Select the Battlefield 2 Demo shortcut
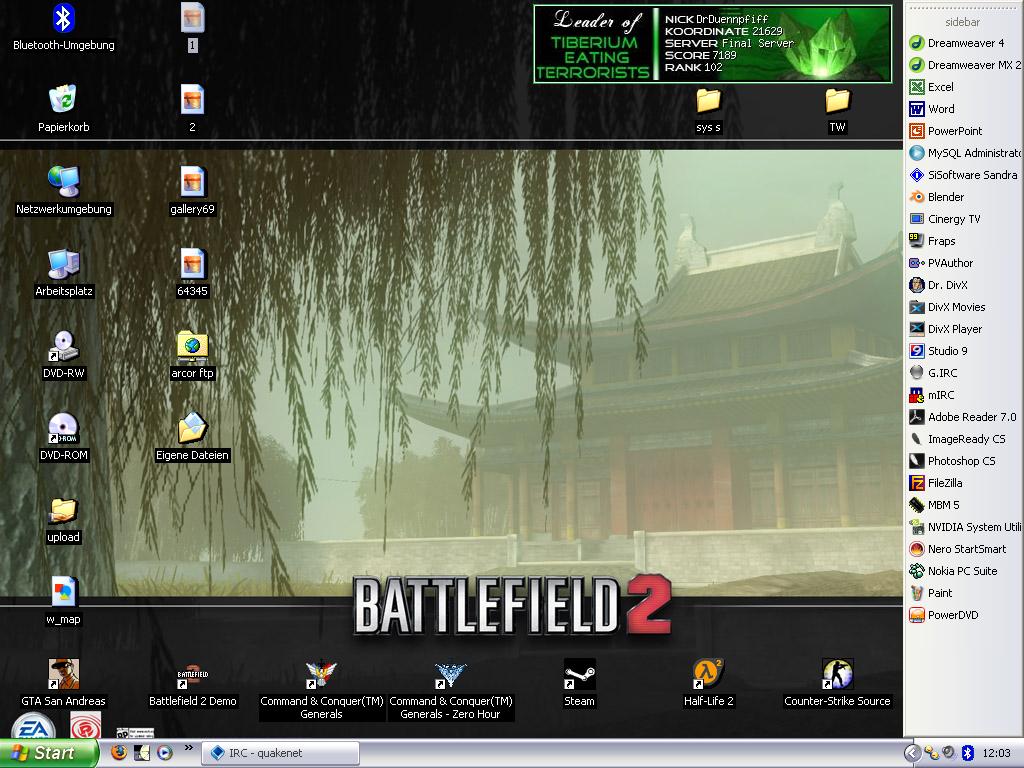The width and height of the screenshot is (1024, 768). pyautogui.click(x=192, y=675)
